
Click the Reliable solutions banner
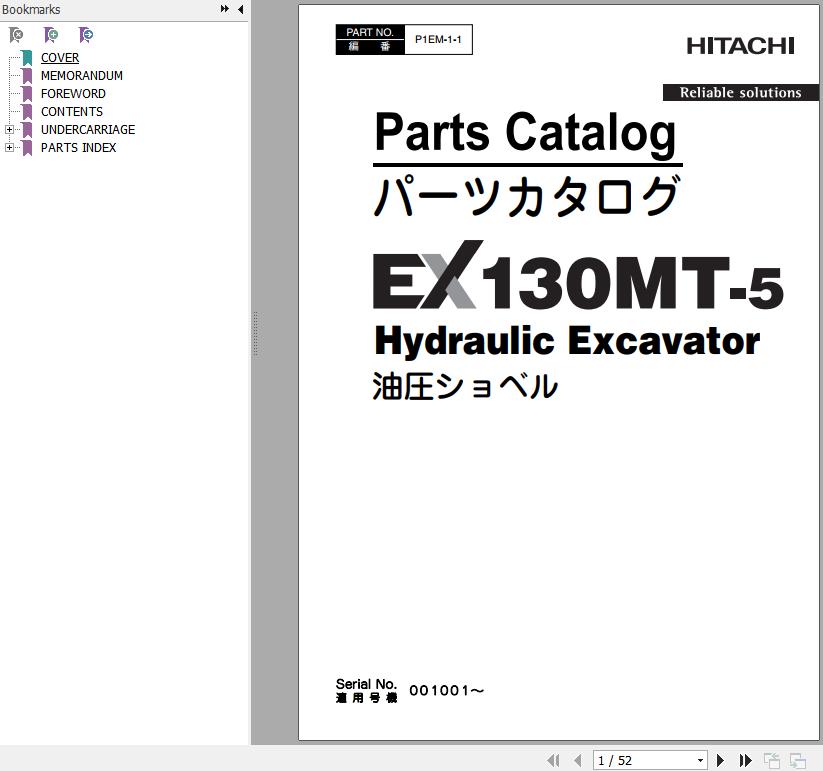pos(740,92)
